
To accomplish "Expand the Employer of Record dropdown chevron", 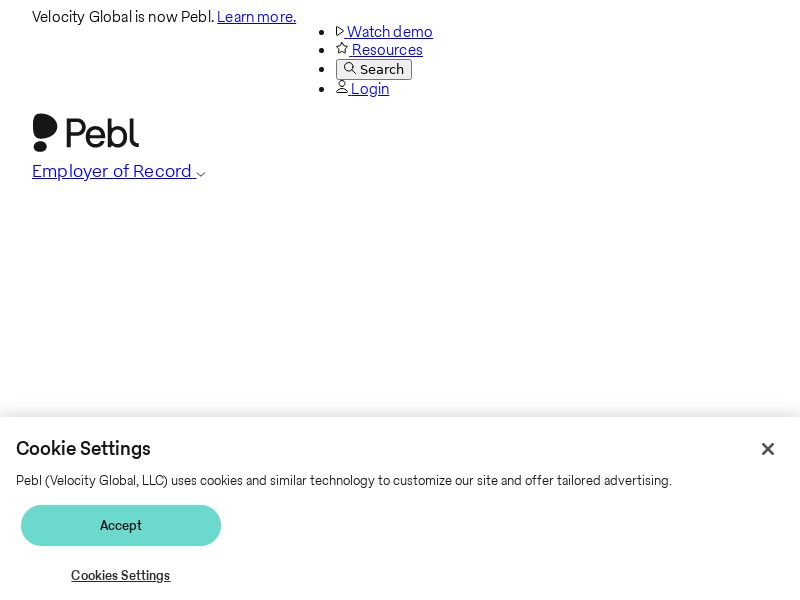I will [201, 174].
